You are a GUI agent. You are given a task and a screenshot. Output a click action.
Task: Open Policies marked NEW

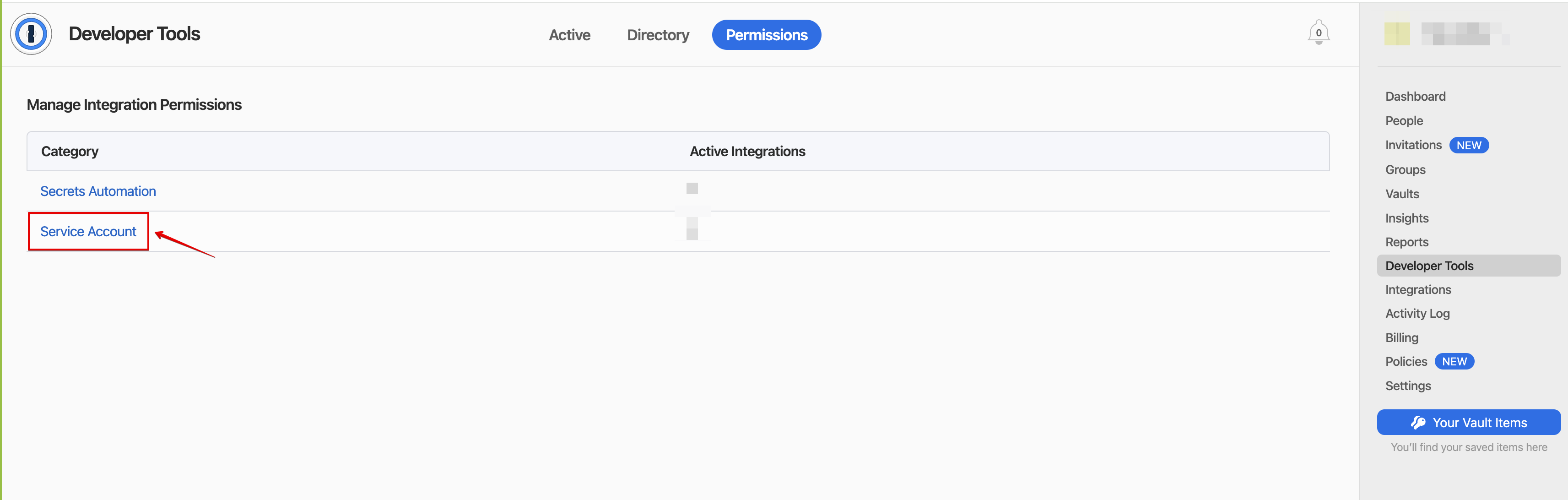point(1406,361)
